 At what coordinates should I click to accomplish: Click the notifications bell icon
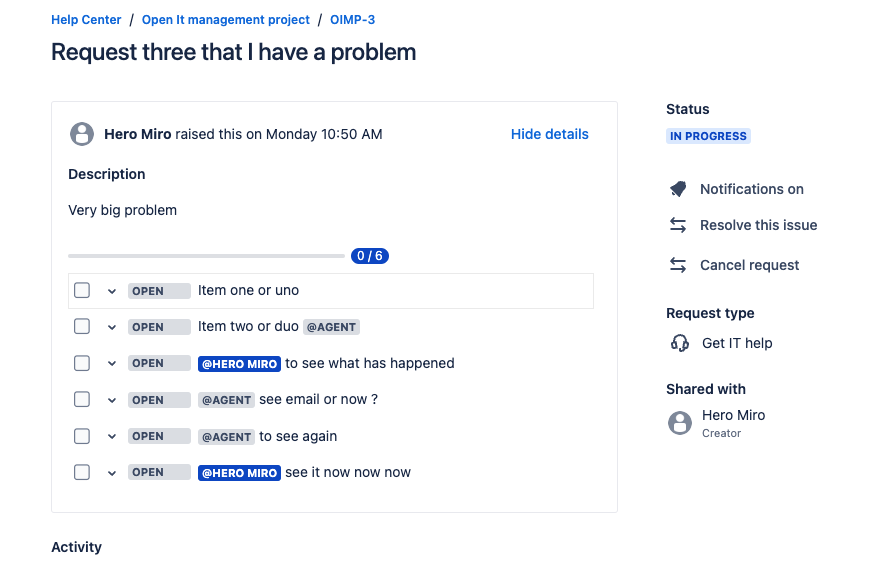coord(678,189)
